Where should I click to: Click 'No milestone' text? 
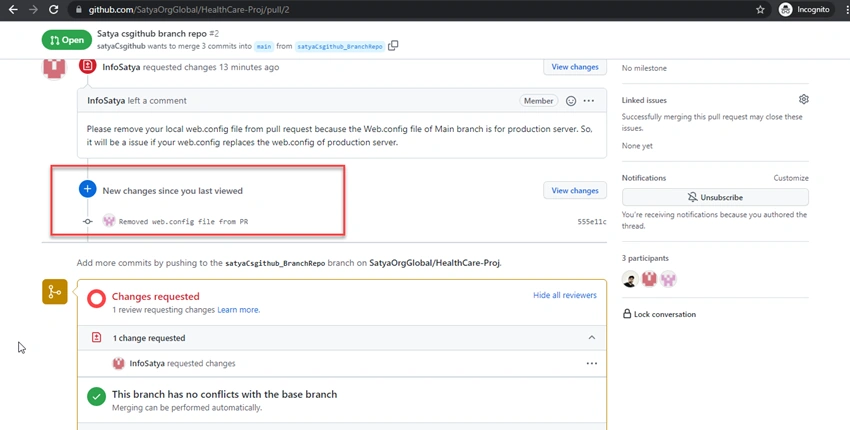644,68
